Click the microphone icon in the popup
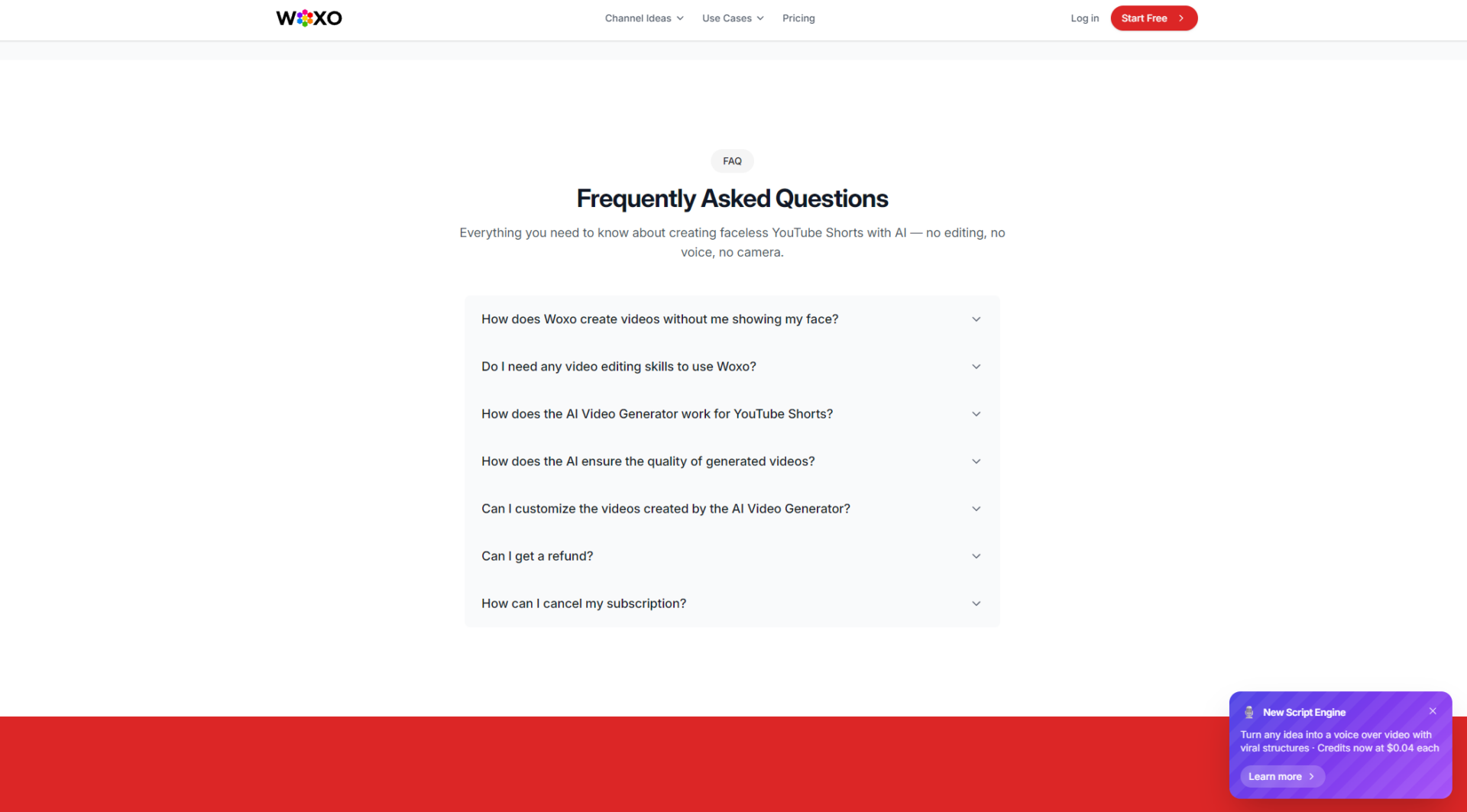 point(1249,712)
